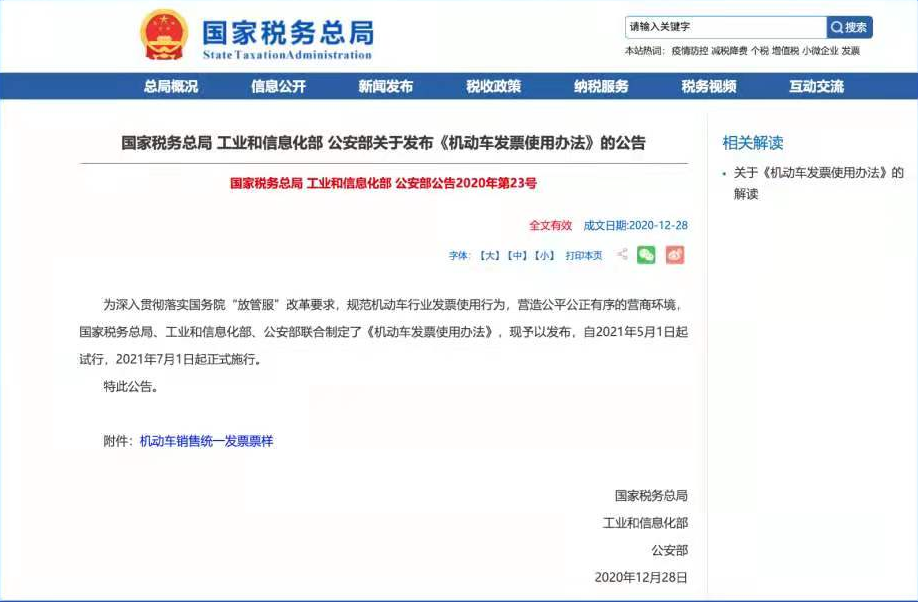
Task: Focus the 请输入关键字 search field
Action: point(726,27)
